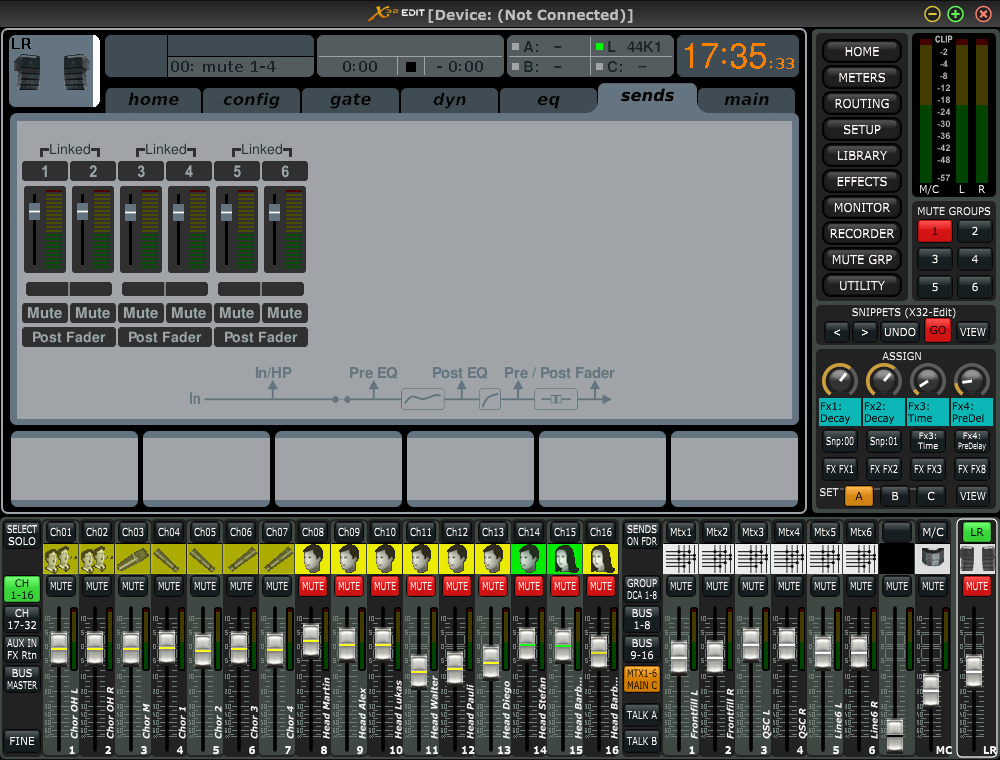Viewport: 1000px width, 760px height.
Task: Mute channel Ch01 strip
Action: (x=61, y=586)
